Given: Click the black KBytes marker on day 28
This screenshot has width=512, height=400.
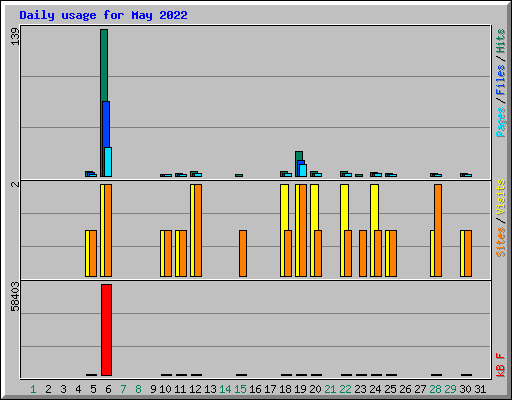Looking at the screenshot, I should [x=436, y=375].
